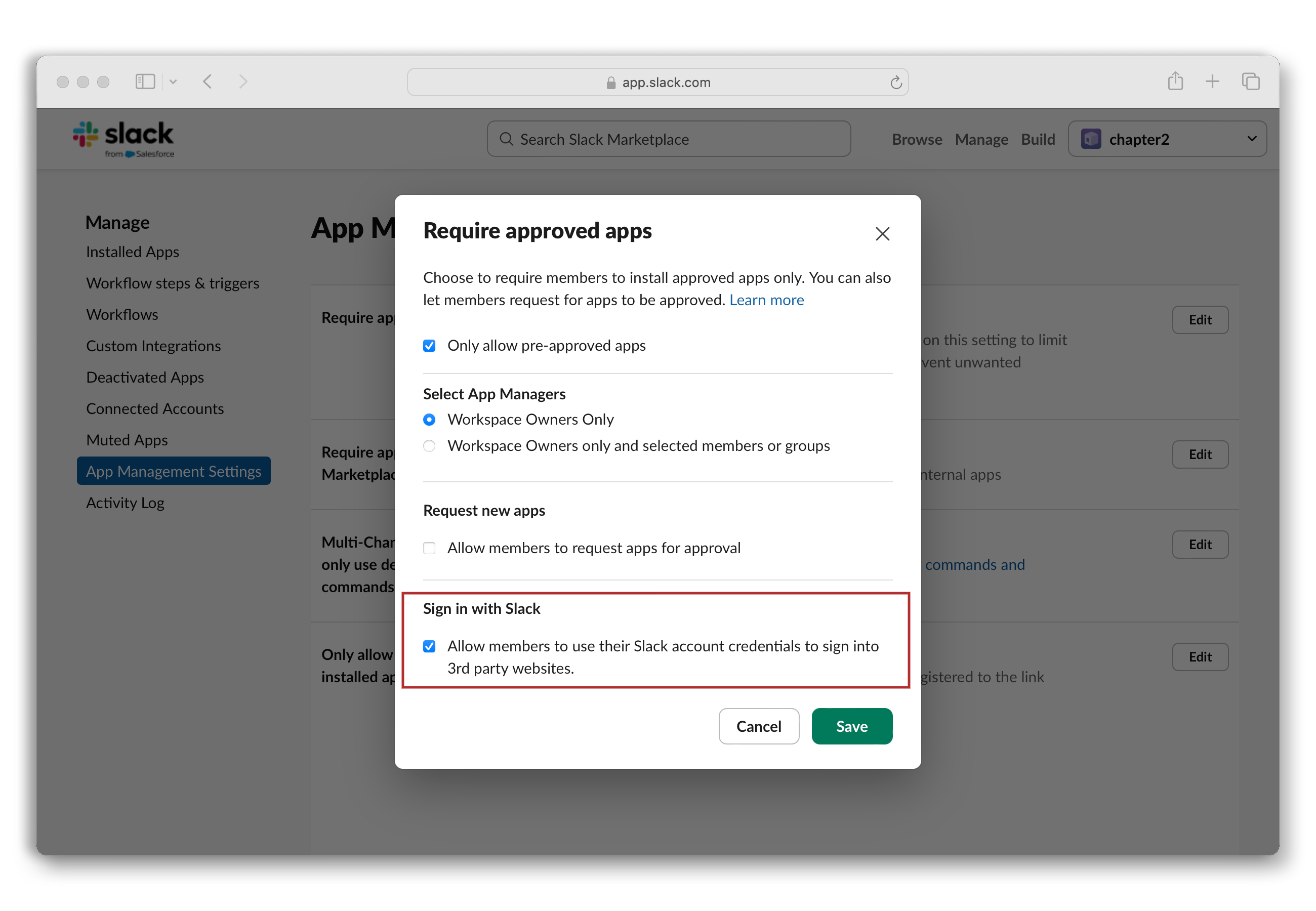The height and width of the screenshot is (911, 1316).
Task: Toggle the Safari sidebar icon
Action: pyautogui.click(x=145, y=81)
